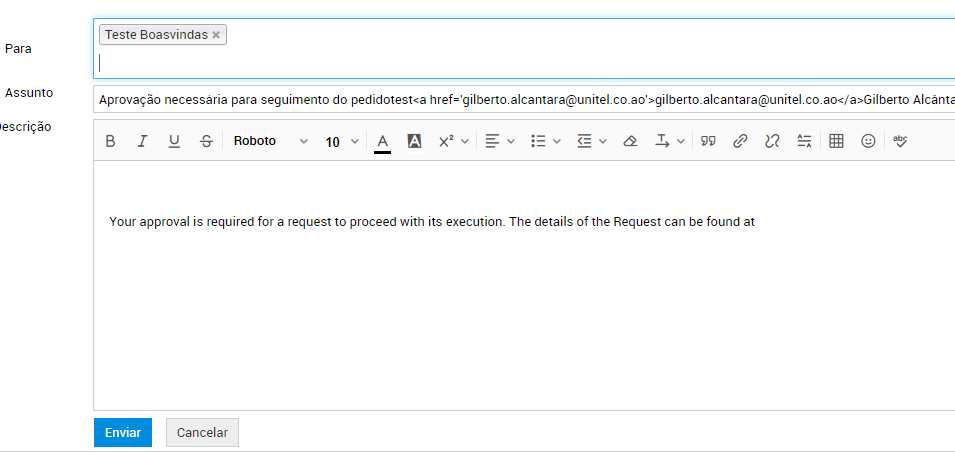955x452 pixels.
Task: Click into the Assunto subject field
Action: click(x=524, y=99)
